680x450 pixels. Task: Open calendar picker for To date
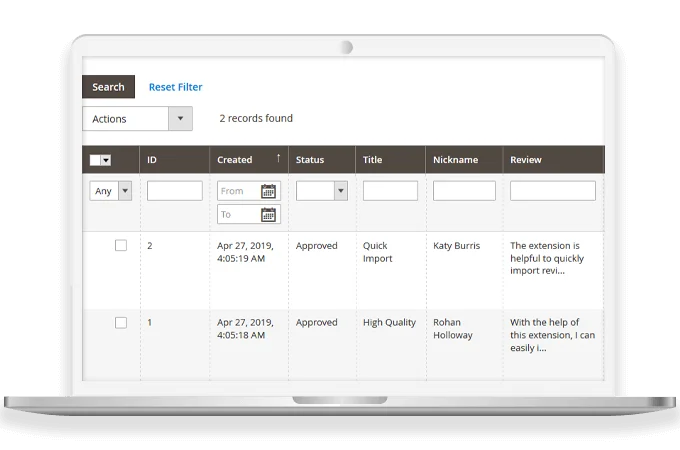[x=268, y=214]
